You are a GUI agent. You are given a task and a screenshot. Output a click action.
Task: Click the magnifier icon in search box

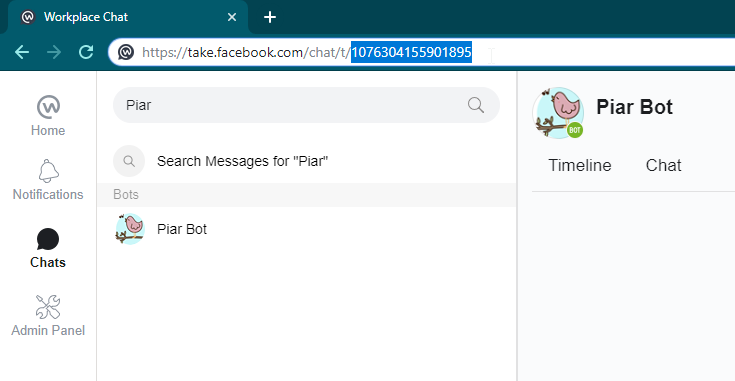pos(475,105)
